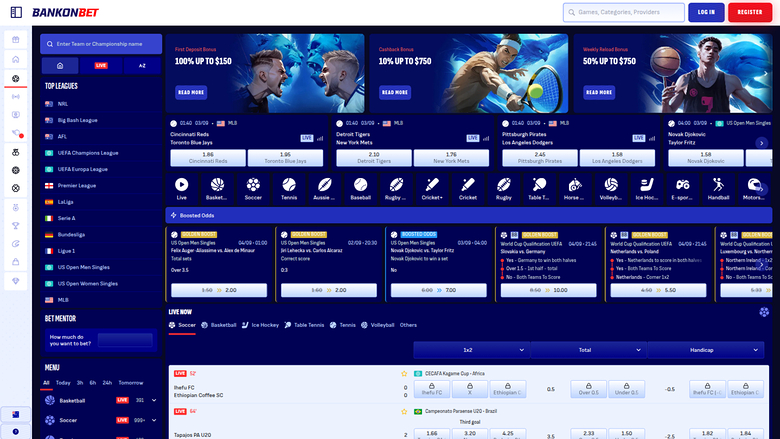Read more on Weekly Reload Bonus banner
The image size is (780, 439).
[599, 92]
